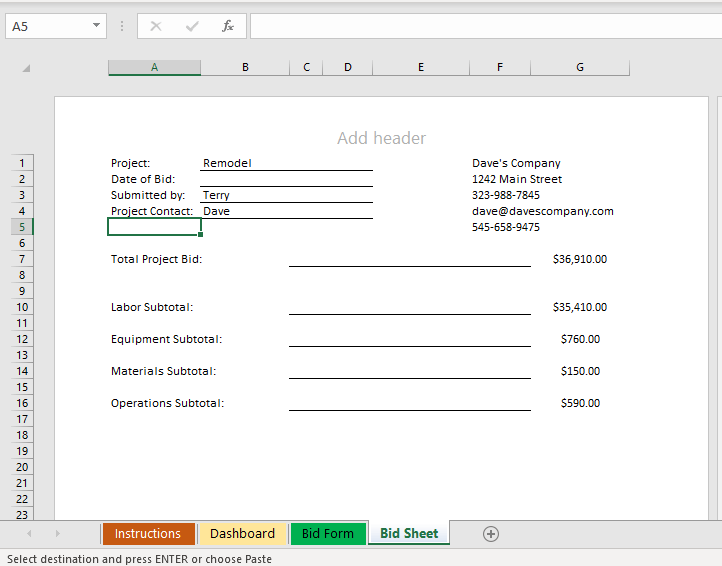Click the Add header area
Image resolution: width=722 pixels, height=566 pixels.
tap(381, 138)
